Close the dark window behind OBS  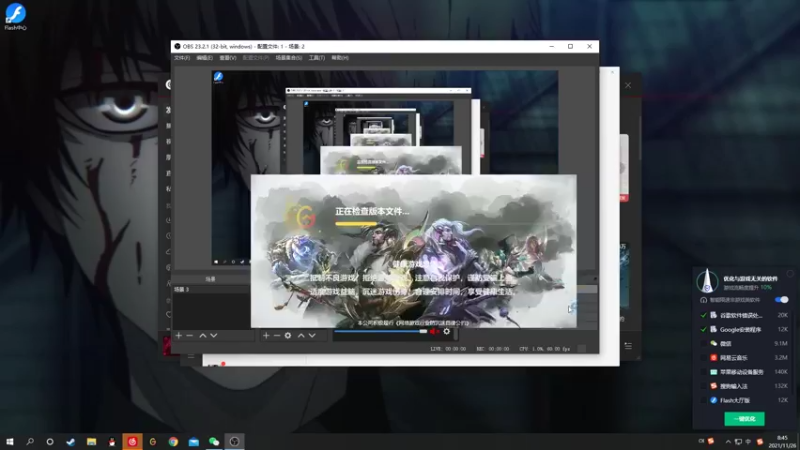tap(628, 85)
